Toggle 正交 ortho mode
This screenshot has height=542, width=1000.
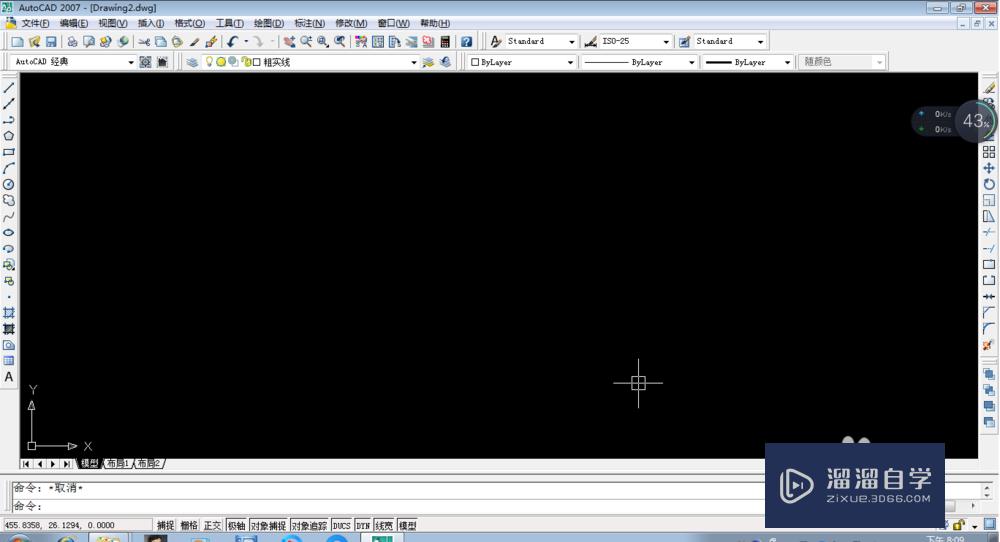click(x=212, y=525)
